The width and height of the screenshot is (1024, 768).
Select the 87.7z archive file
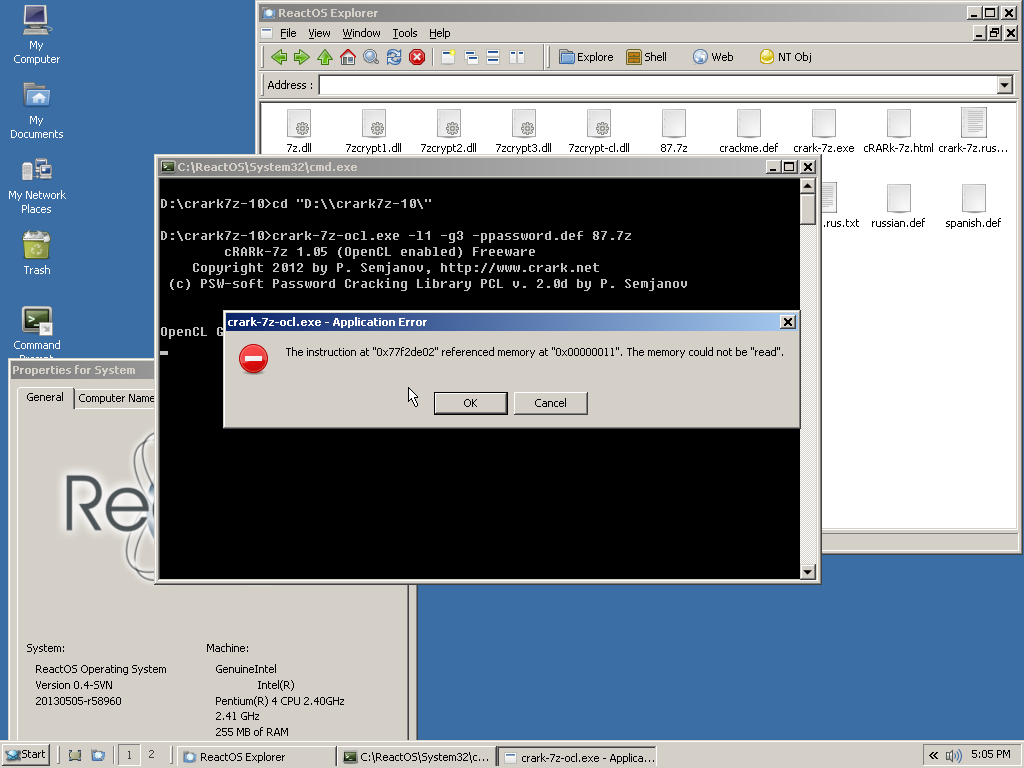coord(673,131)
